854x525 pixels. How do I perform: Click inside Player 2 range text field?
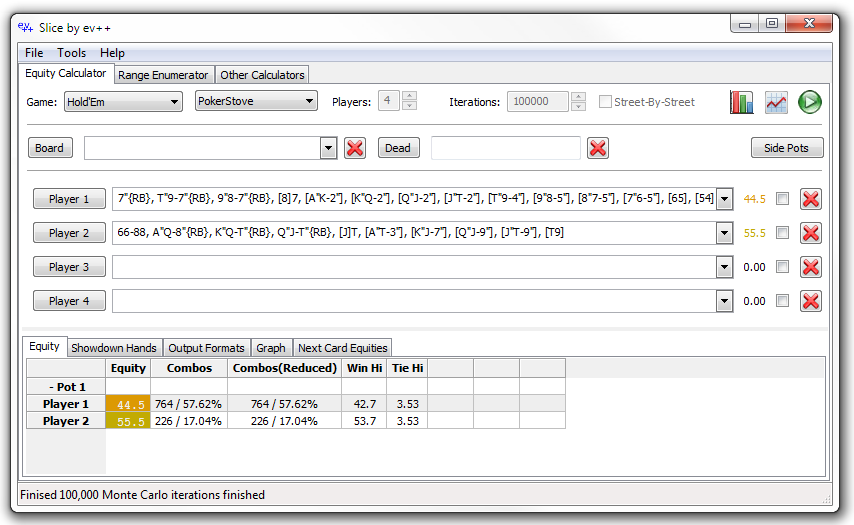tap(414, 233)
